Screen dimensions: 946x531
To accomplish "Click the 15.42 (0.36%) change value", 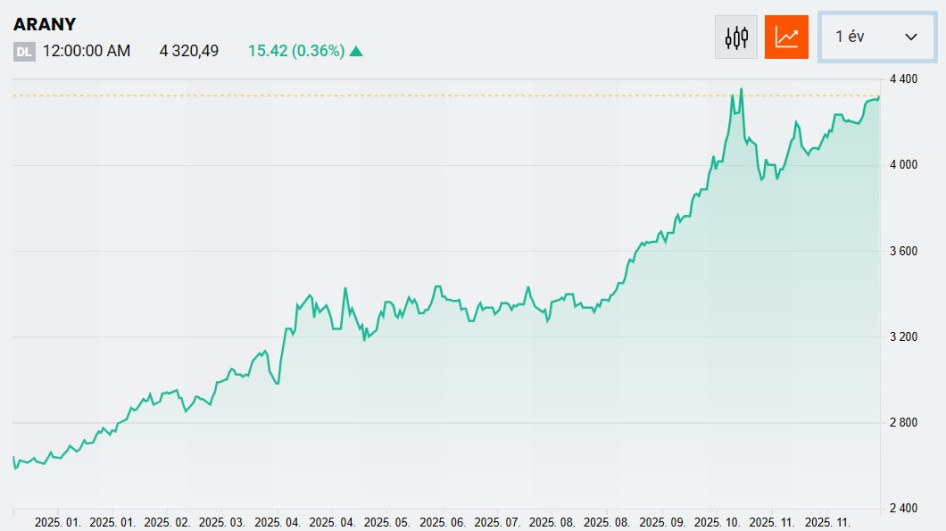I will pyautogui.click(x=295, y=51).
